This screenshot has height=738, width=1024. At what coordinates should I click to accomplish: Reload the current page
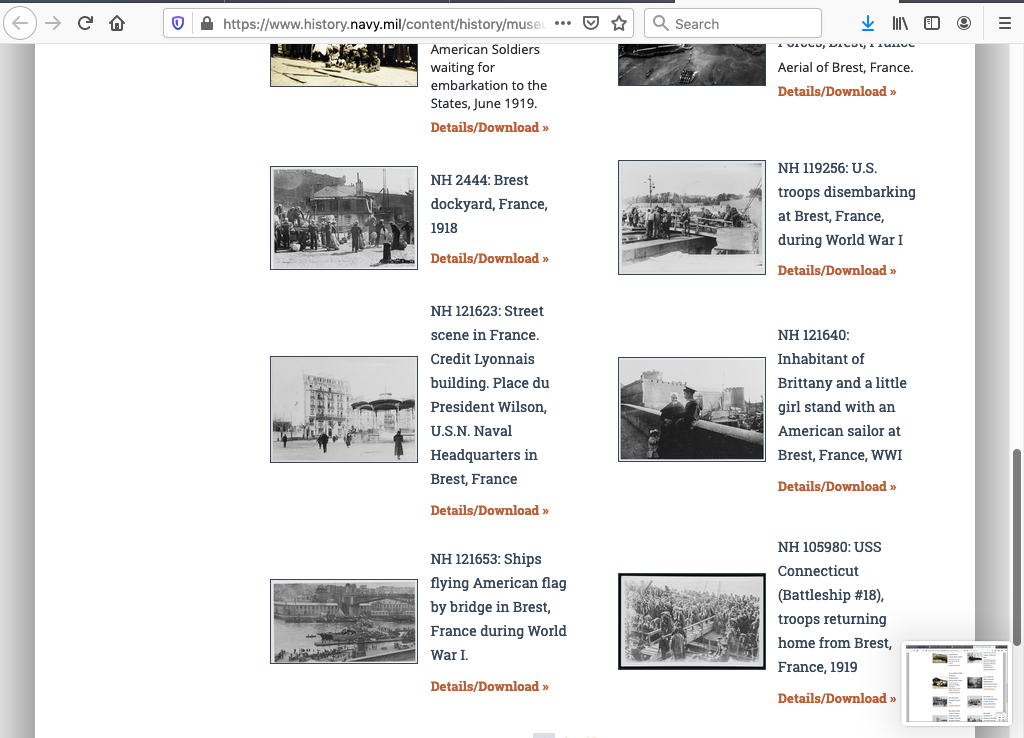tap(85, 23)
